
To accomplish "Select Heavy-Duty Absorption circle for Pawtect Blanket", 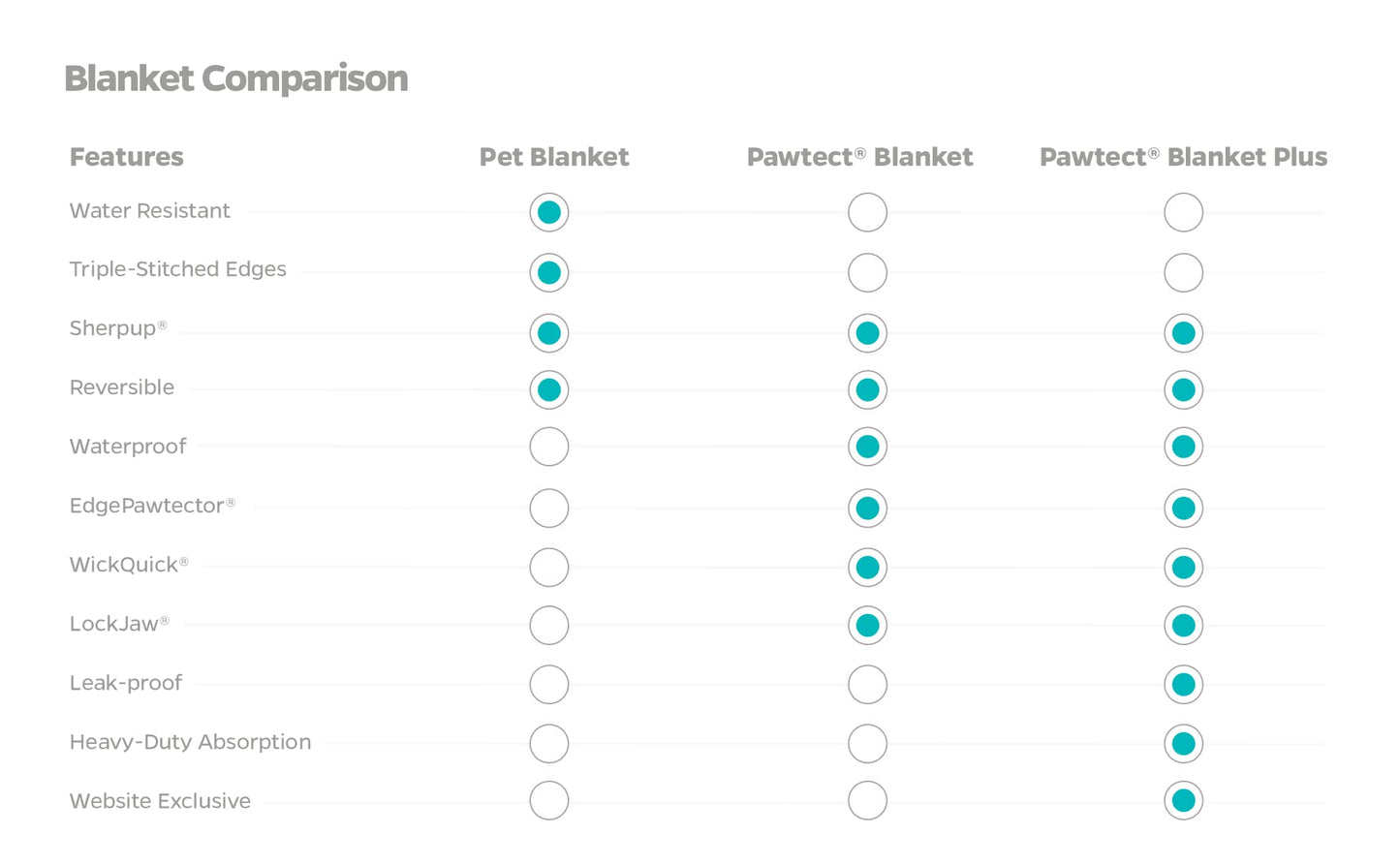I will tap(867, 744).
